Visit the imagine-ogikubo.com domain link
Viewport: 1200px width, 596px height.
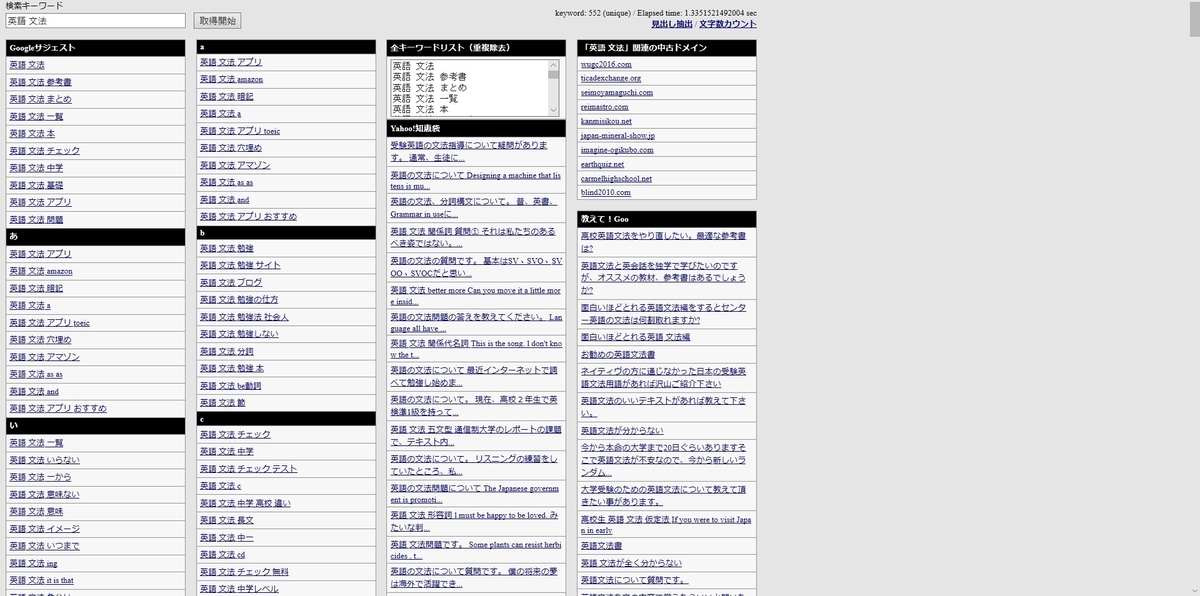[617, 150]
